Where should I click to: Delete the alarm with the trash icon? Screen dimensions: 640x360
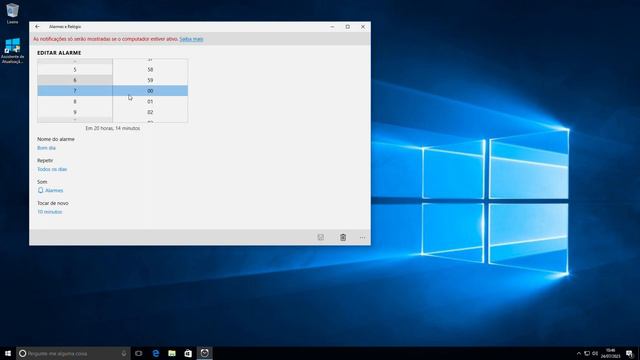click(x=343, y=237)
